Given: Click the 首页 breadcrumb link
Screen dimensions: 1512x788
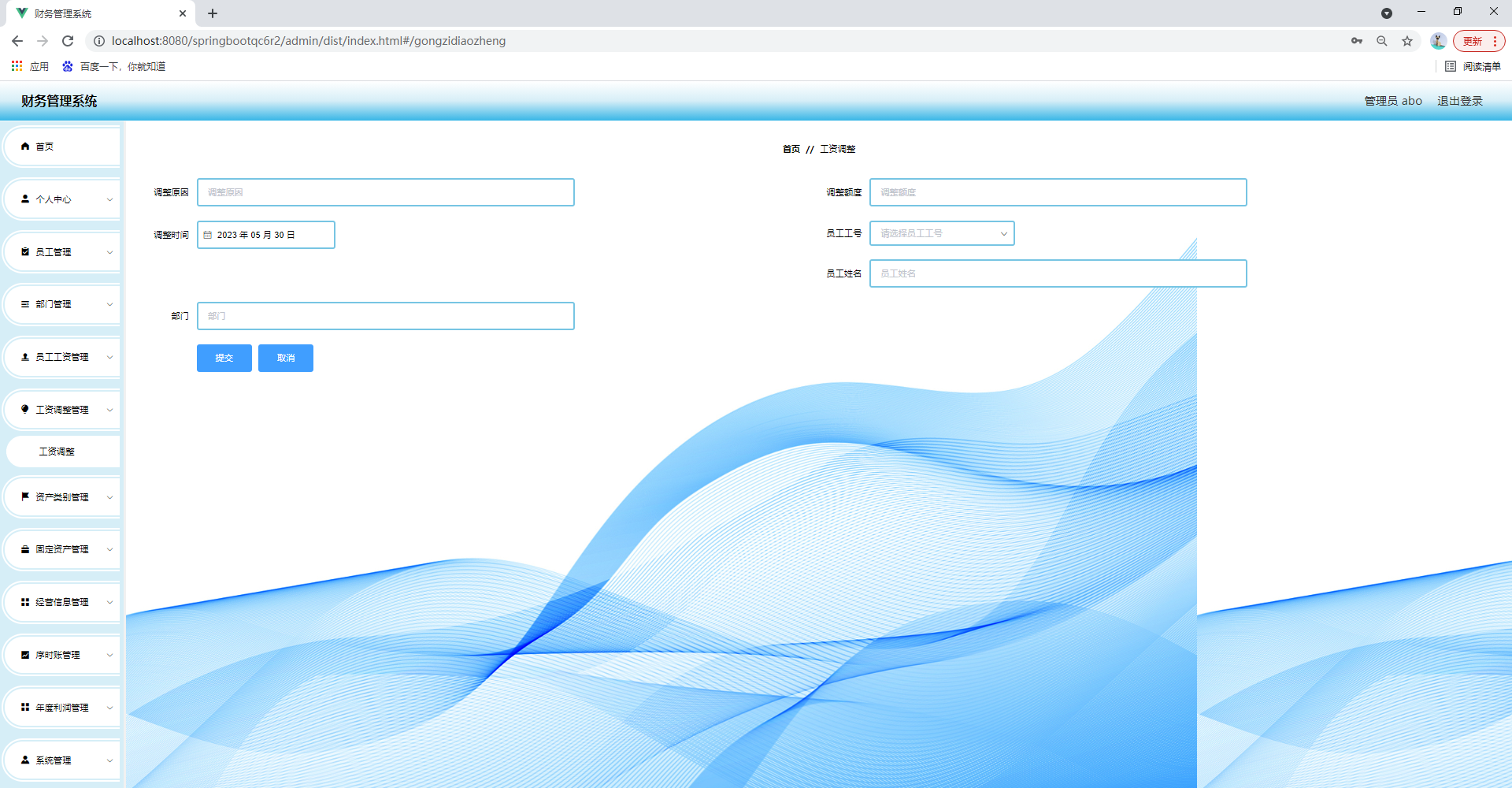Looking at the screenshot, I should (x=791, y=149).
